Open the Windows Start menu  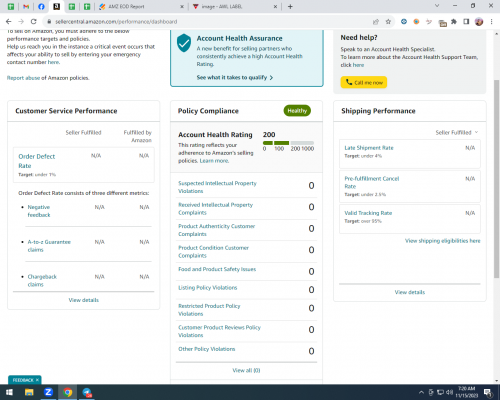tap(9, 392)
